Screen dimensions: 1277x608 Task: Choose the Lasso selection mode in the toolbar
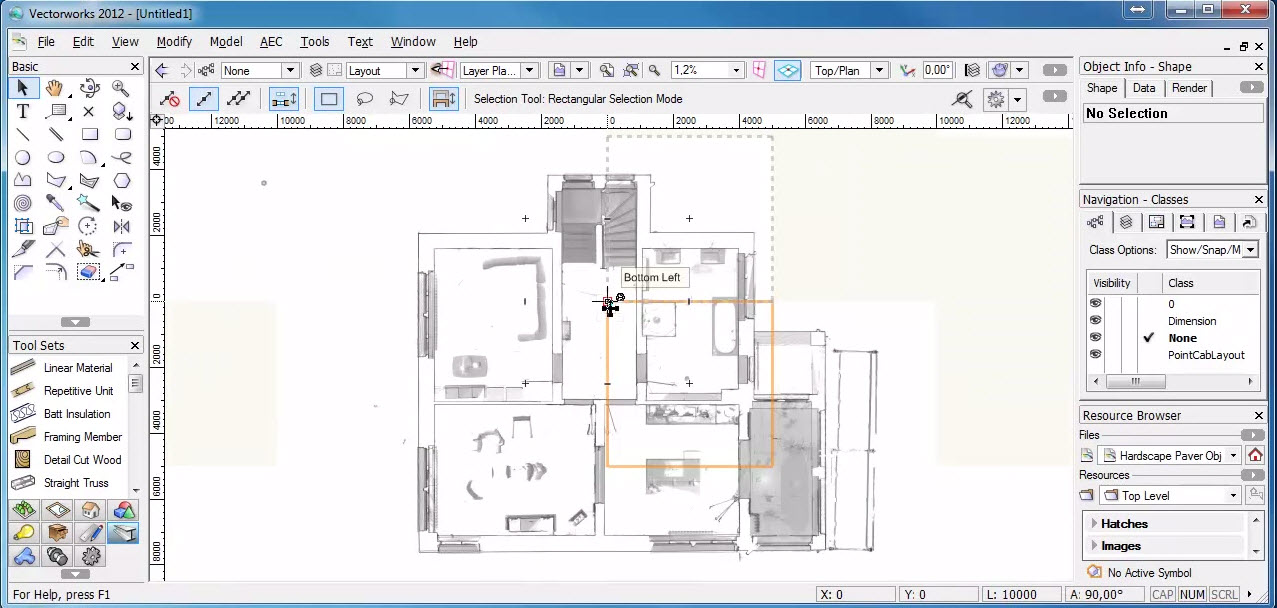point(365,98)
